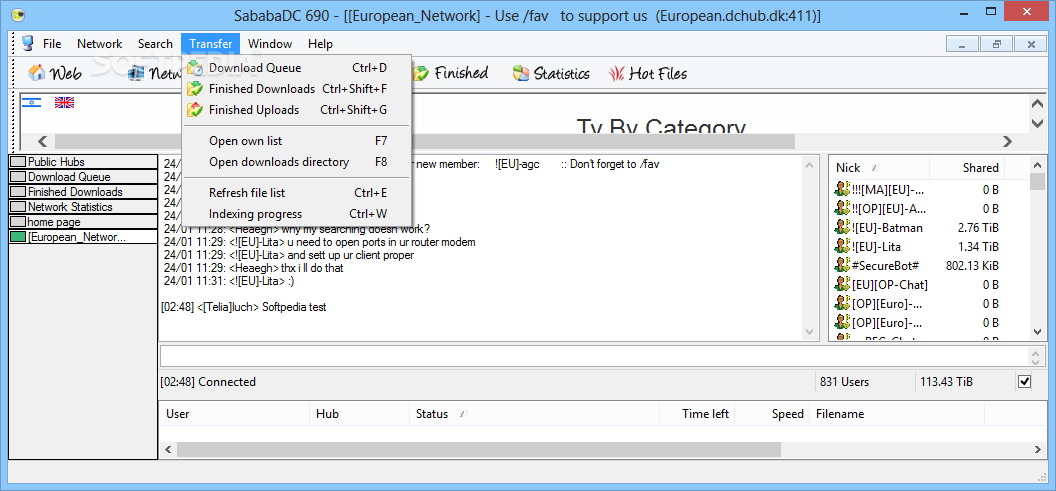The height and width of the screenshot is (491, 1056).
Task: Open the Help menu
Action: [x=321, y=44]
